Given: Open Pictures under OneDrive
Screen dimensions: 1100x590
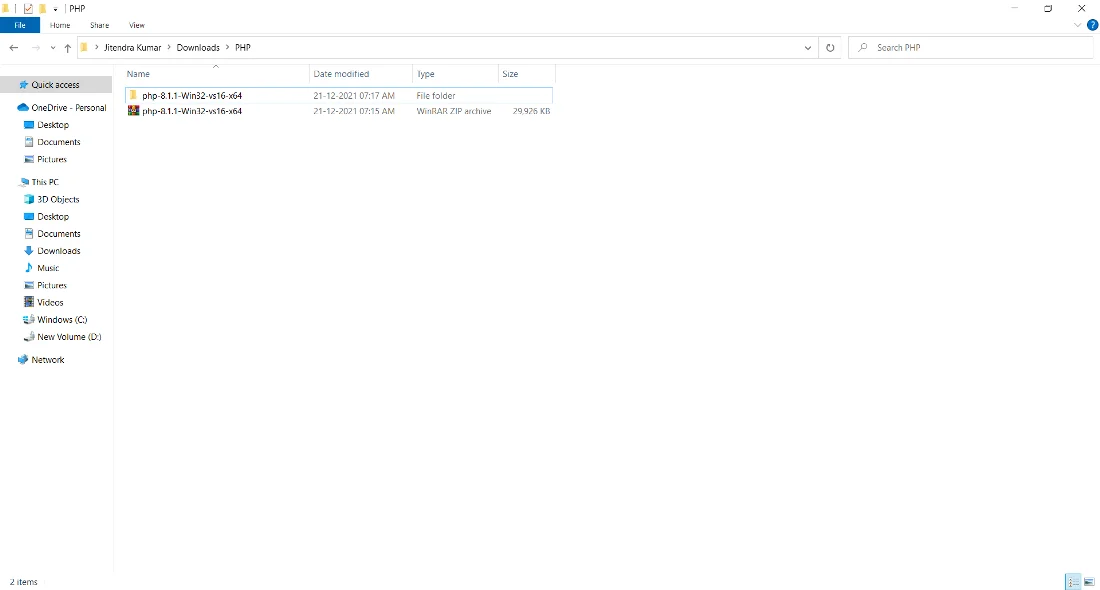Looking at the screenshot, I should [52, 159].
